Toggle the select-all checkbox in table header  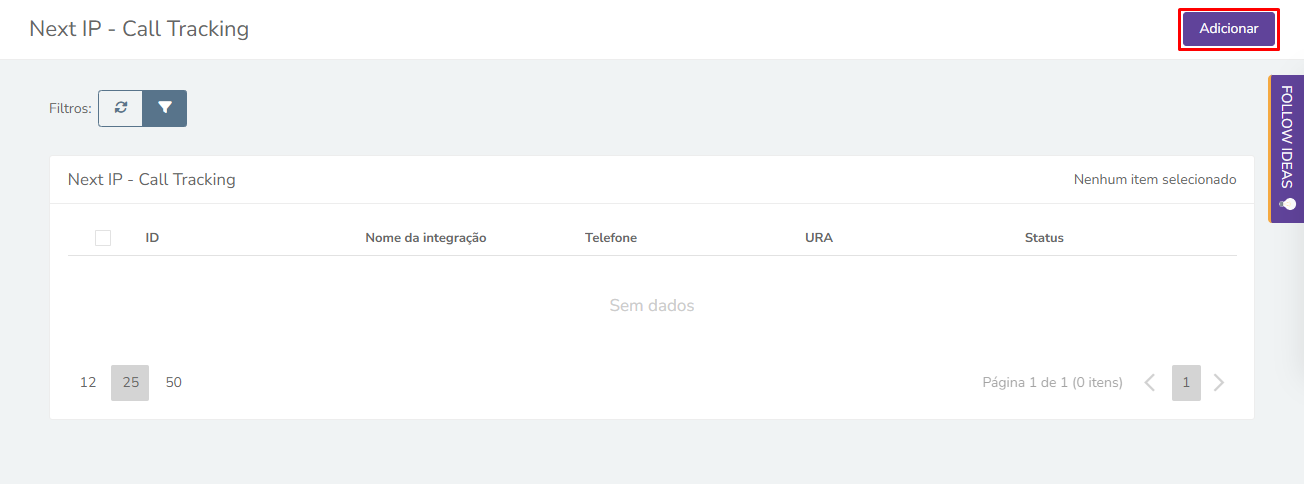[103, 238]
